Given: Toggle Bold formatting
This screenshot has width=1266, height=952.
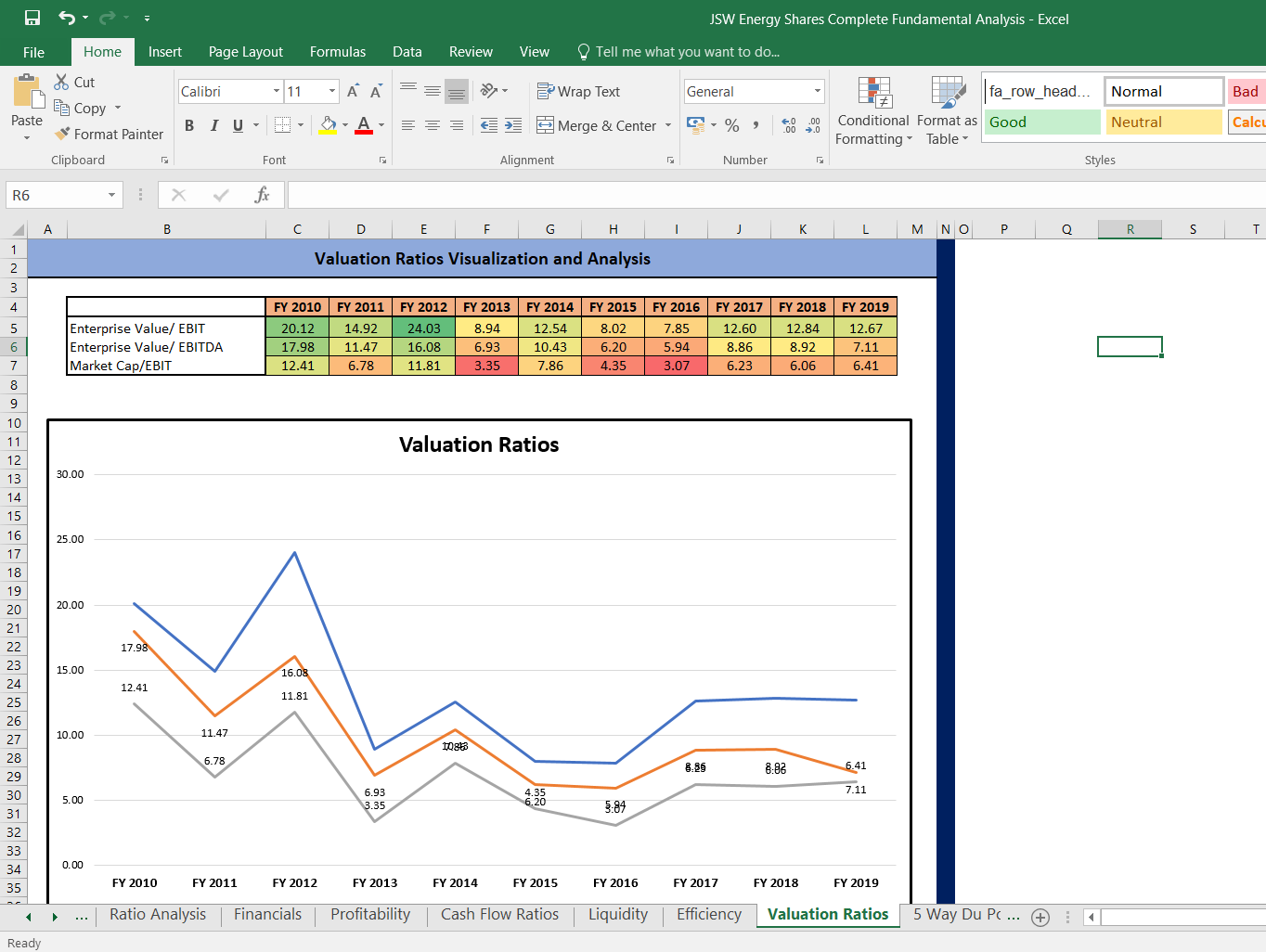Looking at the screenshot, I should [x=189, y=125].
